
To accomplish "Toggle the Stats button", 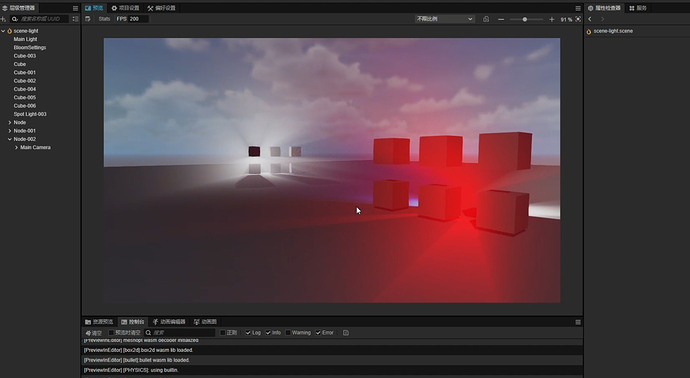I will [104, 19].
